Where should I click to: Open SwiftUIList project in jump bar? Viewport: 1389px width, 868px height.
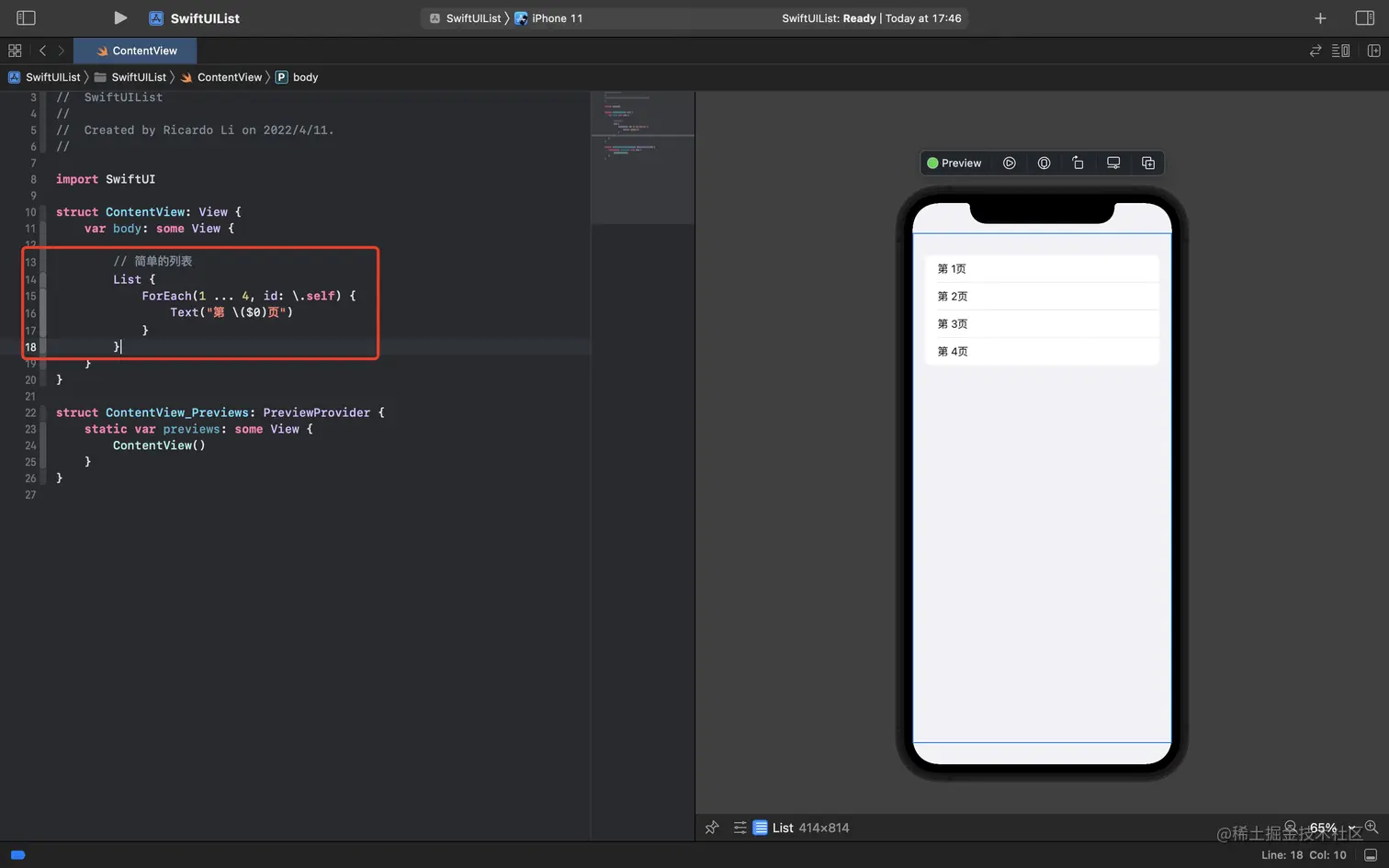(44, 77)
